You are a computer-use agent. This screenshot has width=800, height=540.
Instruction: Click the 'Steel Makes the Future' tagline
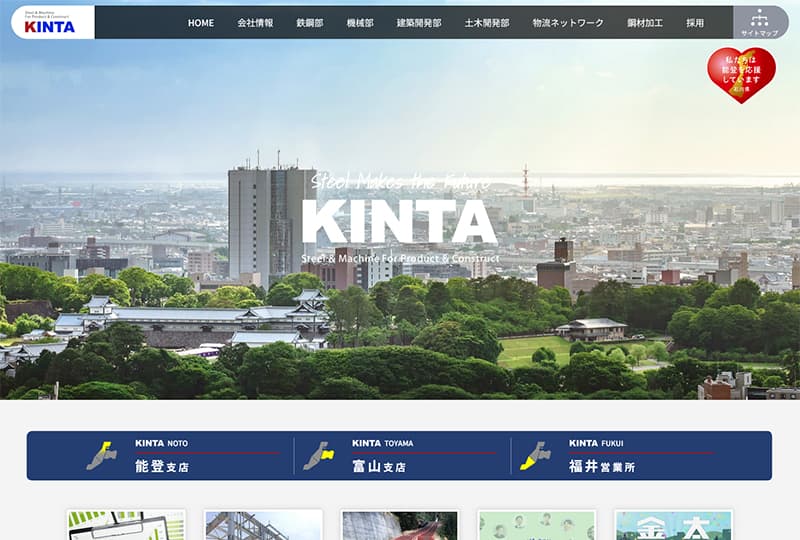401,181
